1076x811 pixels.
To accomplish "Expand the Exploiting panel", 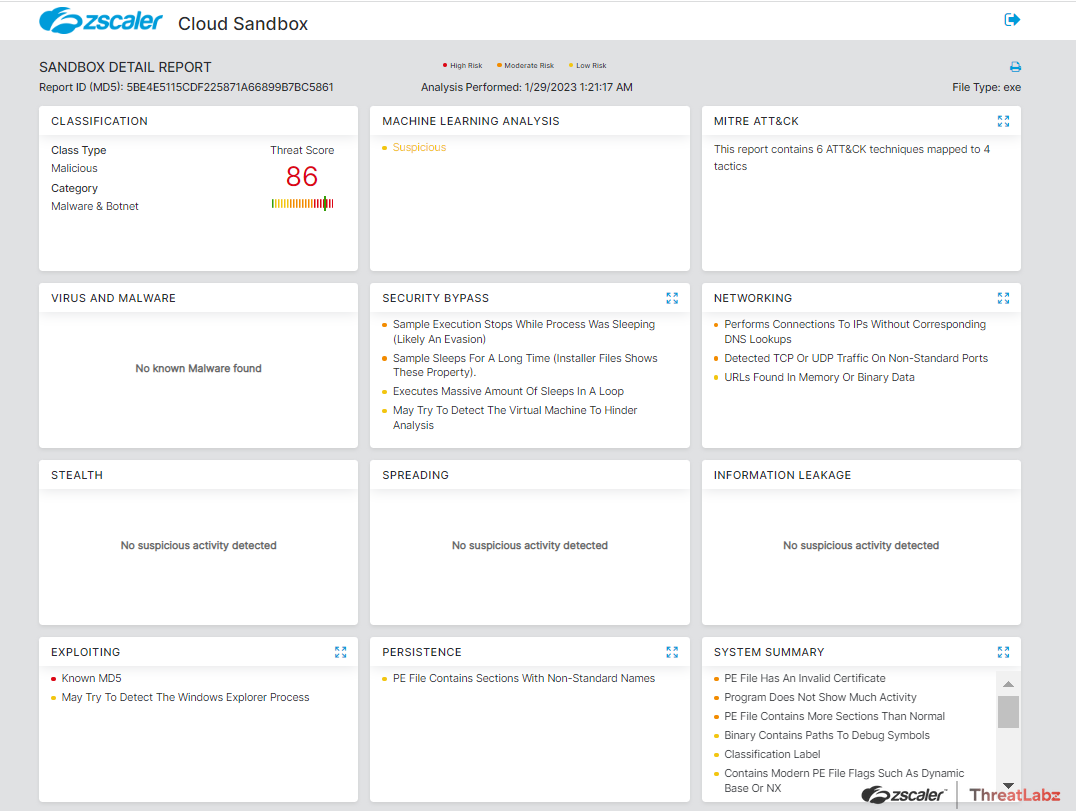I will pyautogui.click(x=340, y=651).
